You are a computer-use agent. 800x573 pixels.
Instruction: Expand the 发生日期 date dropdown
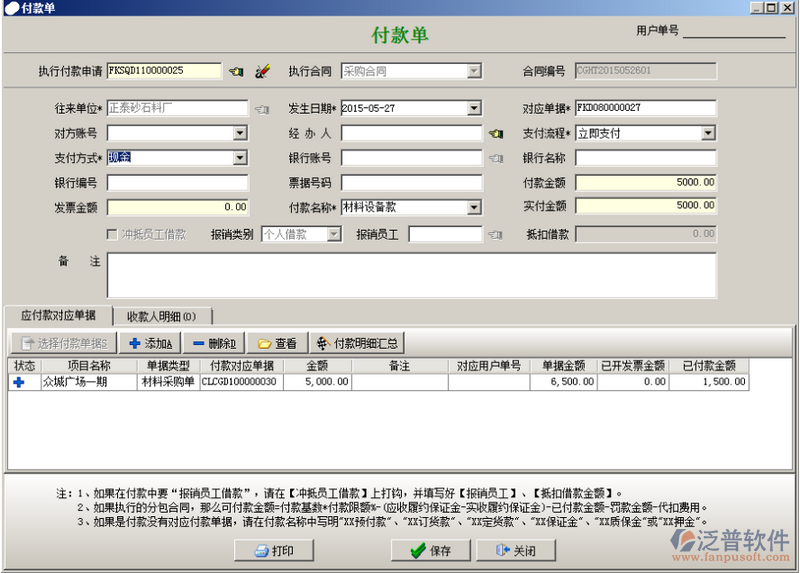[474, 108]
